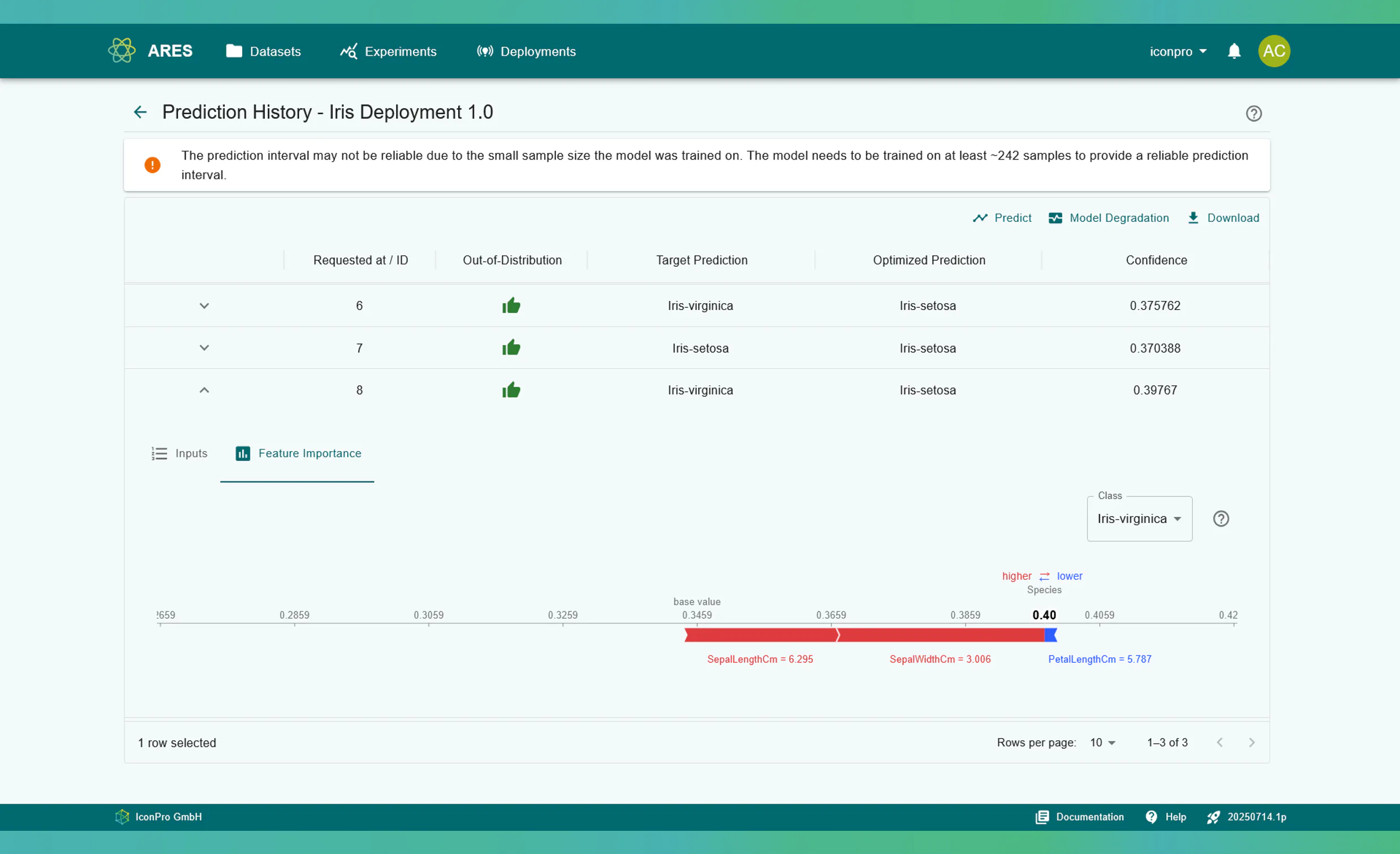The image size is (1400, 854).
Task: Open Experiments in top navigation
Action: (389, 51)
